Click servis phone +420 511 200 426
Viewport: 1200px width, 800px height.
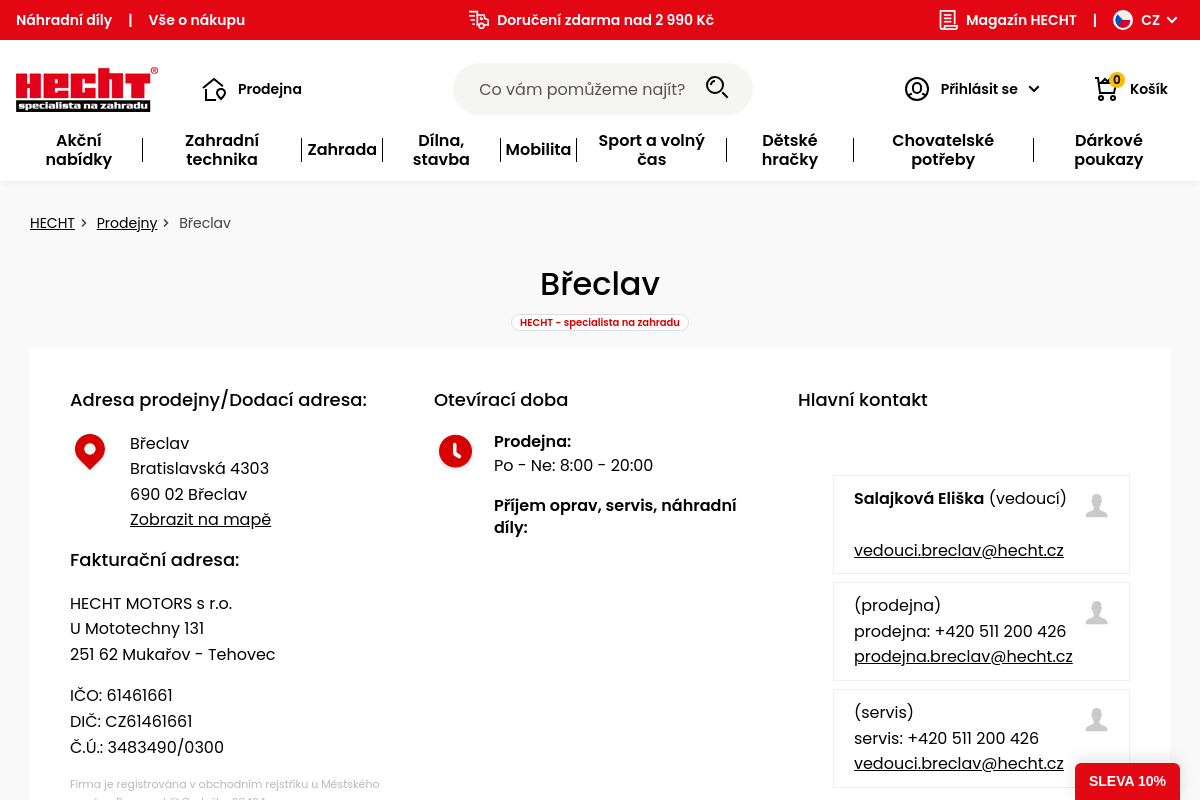[975, 739]
